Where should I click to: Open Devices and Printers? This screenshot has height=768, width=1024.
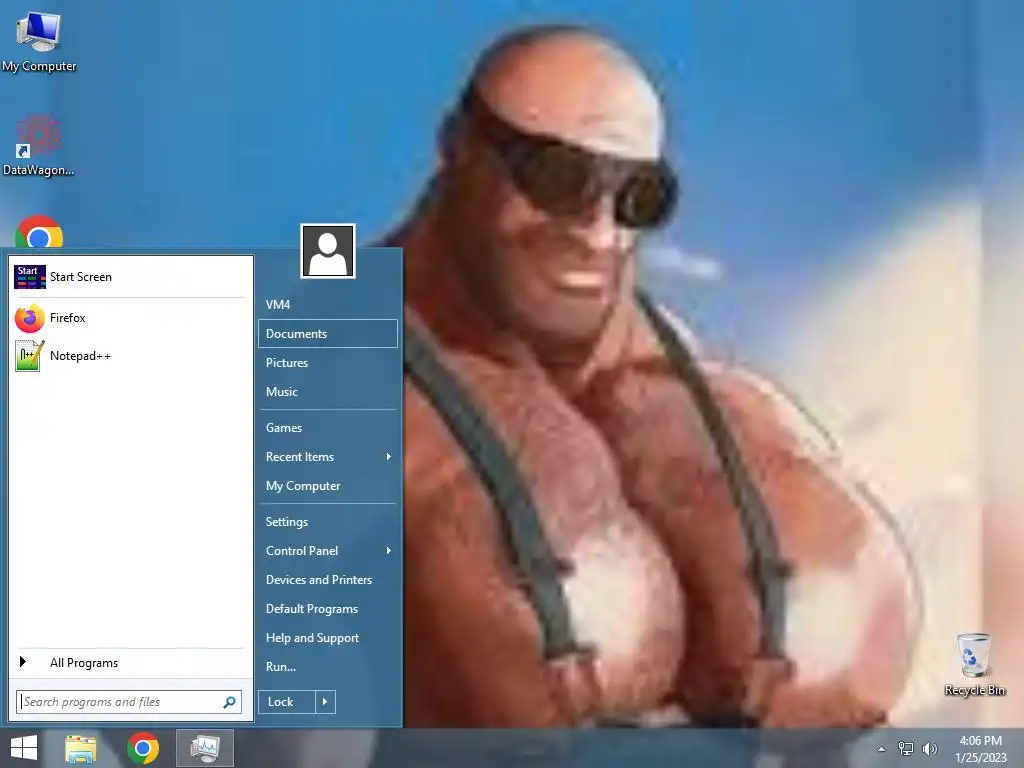click(328, 580)
